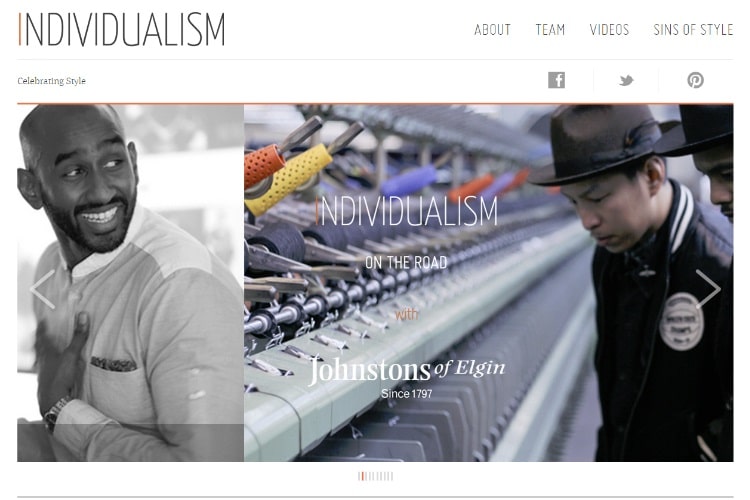Select the first carousel indicator bar

[359, 476]
